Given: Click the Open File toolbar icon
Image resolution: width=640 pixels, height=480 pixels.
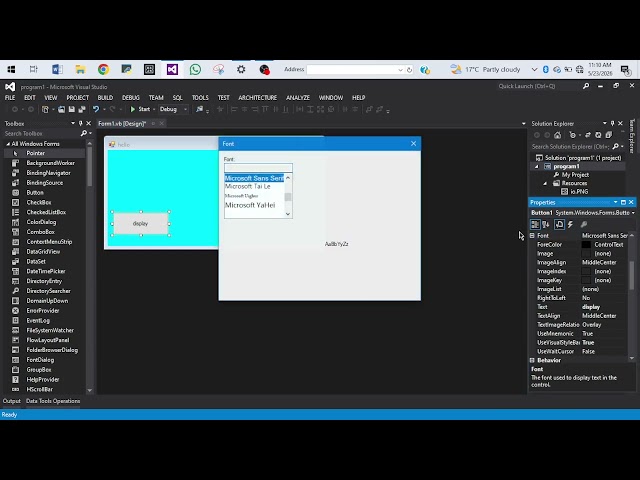Looking at the screenshot, I should pos(61,109).
